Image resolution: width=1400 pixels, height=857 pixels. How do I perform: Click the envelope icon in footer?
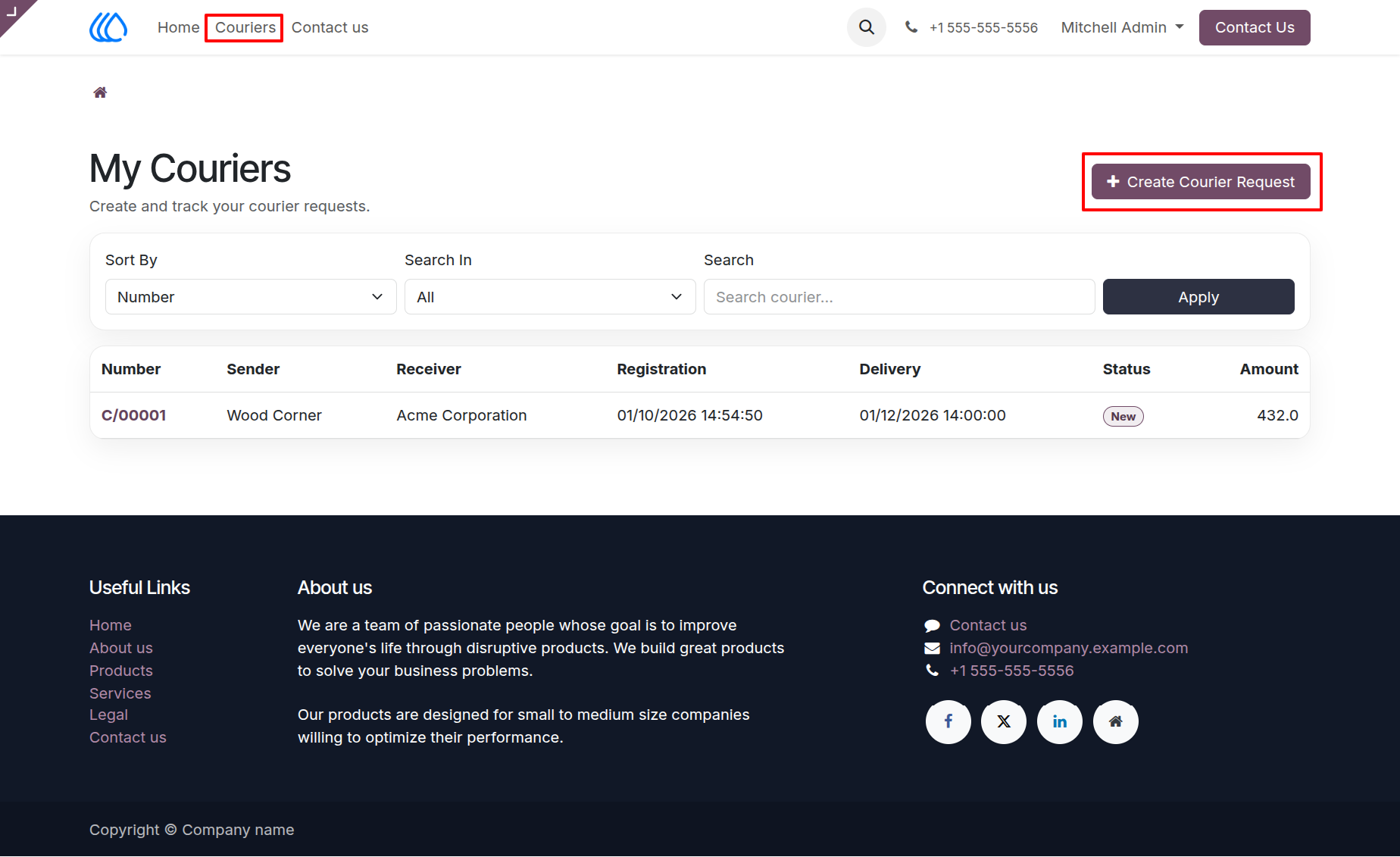932,648
